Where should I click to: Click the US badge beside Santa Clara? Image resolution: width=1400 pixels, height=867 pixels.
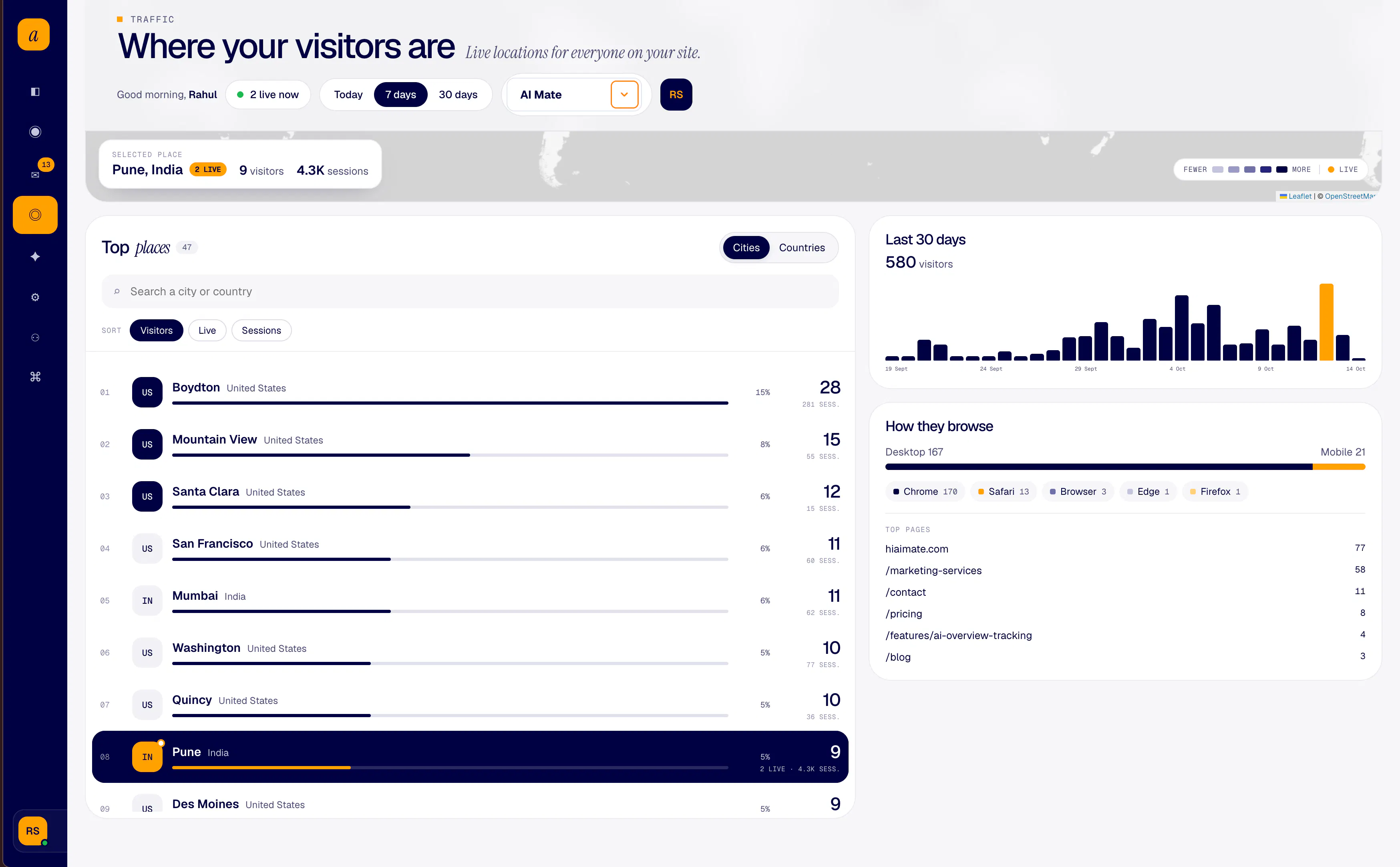click(x=147, y=496)
